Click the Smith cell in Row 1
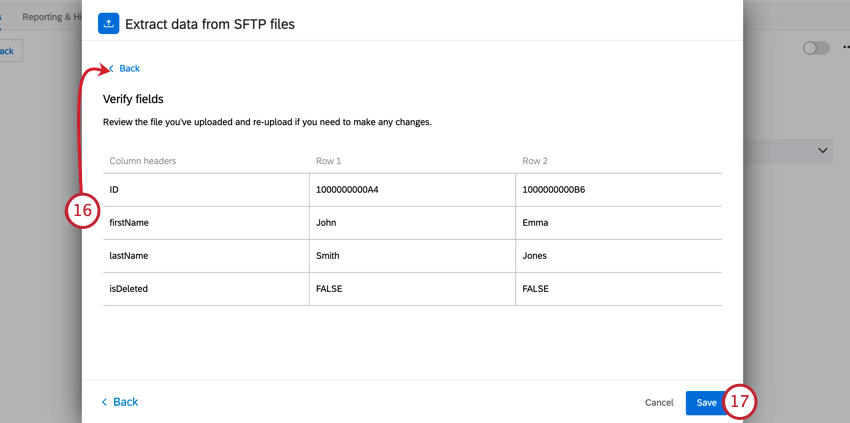 [x=412, y=256]
